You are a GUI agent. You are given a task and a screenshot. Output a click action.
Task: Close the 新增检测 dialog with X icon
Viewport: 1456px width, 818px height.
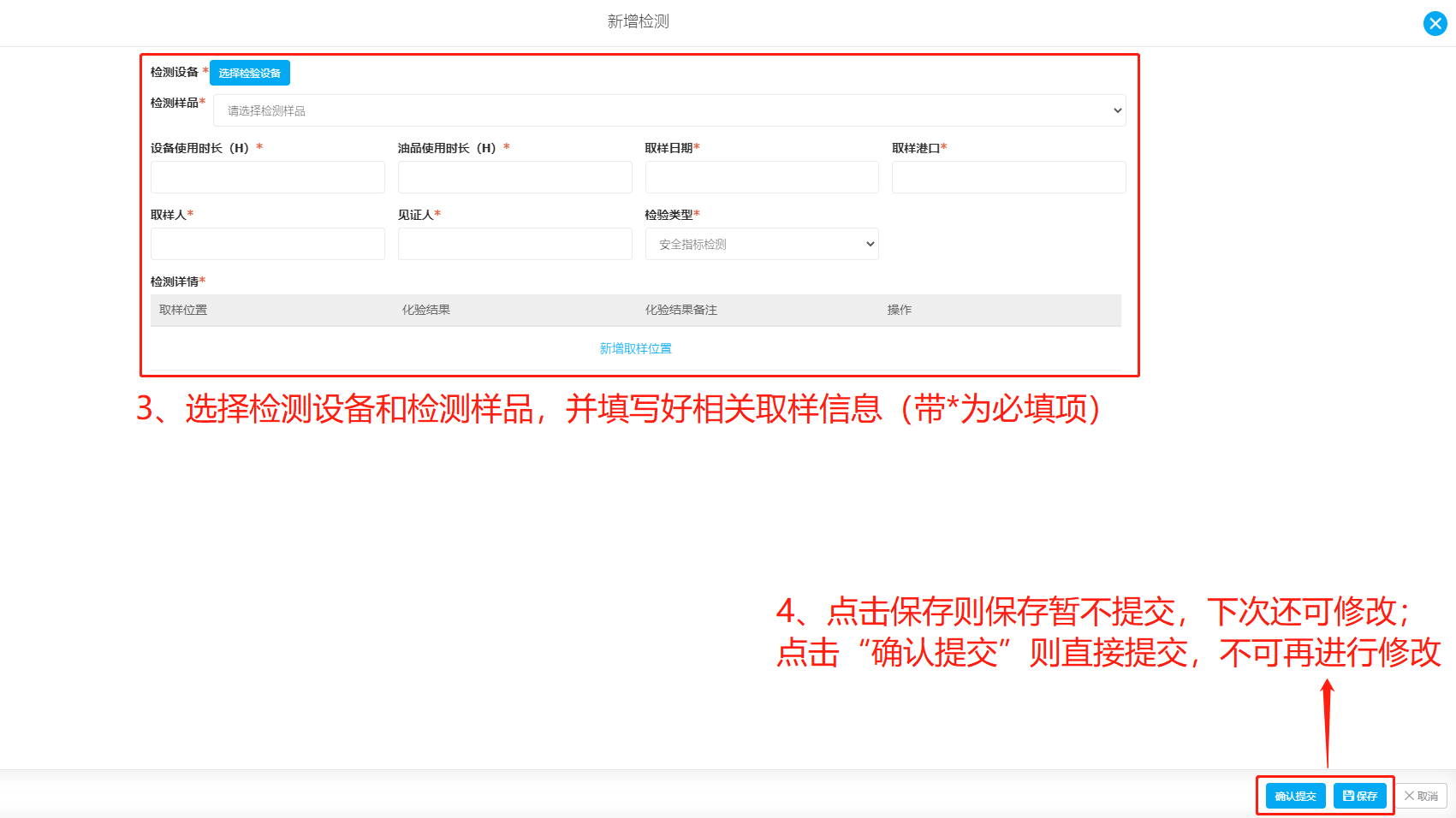click(1435, 23)
